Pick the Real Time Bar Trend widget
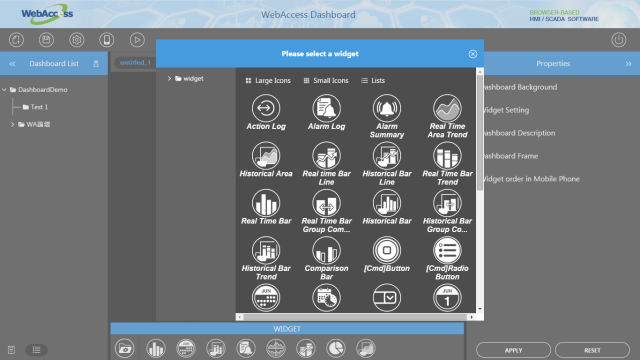The image size is (640, 360). pyautogui.click(x=447, y=164)
